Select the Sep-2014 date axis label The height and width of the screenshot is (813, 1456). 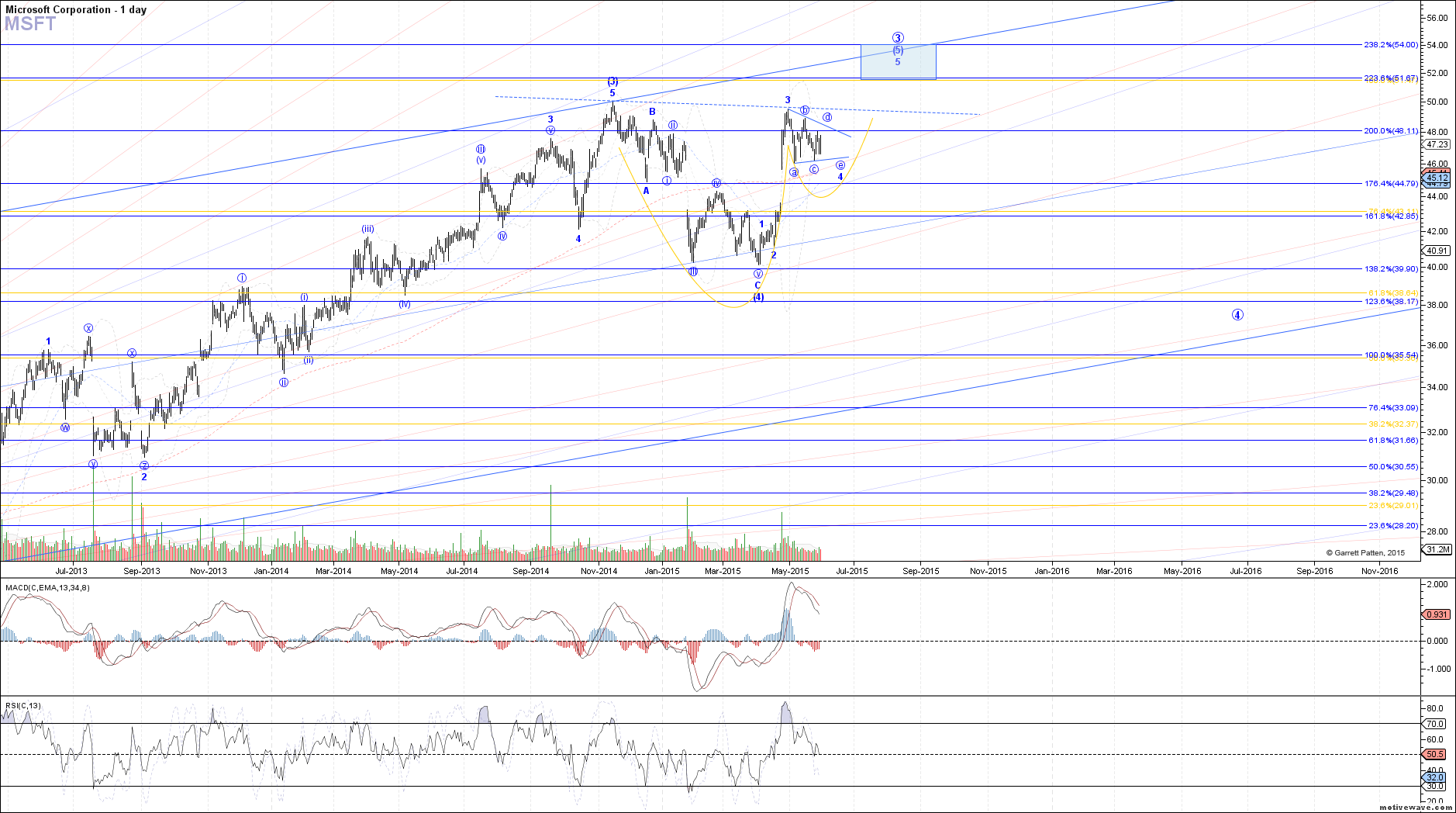[530, 571]
